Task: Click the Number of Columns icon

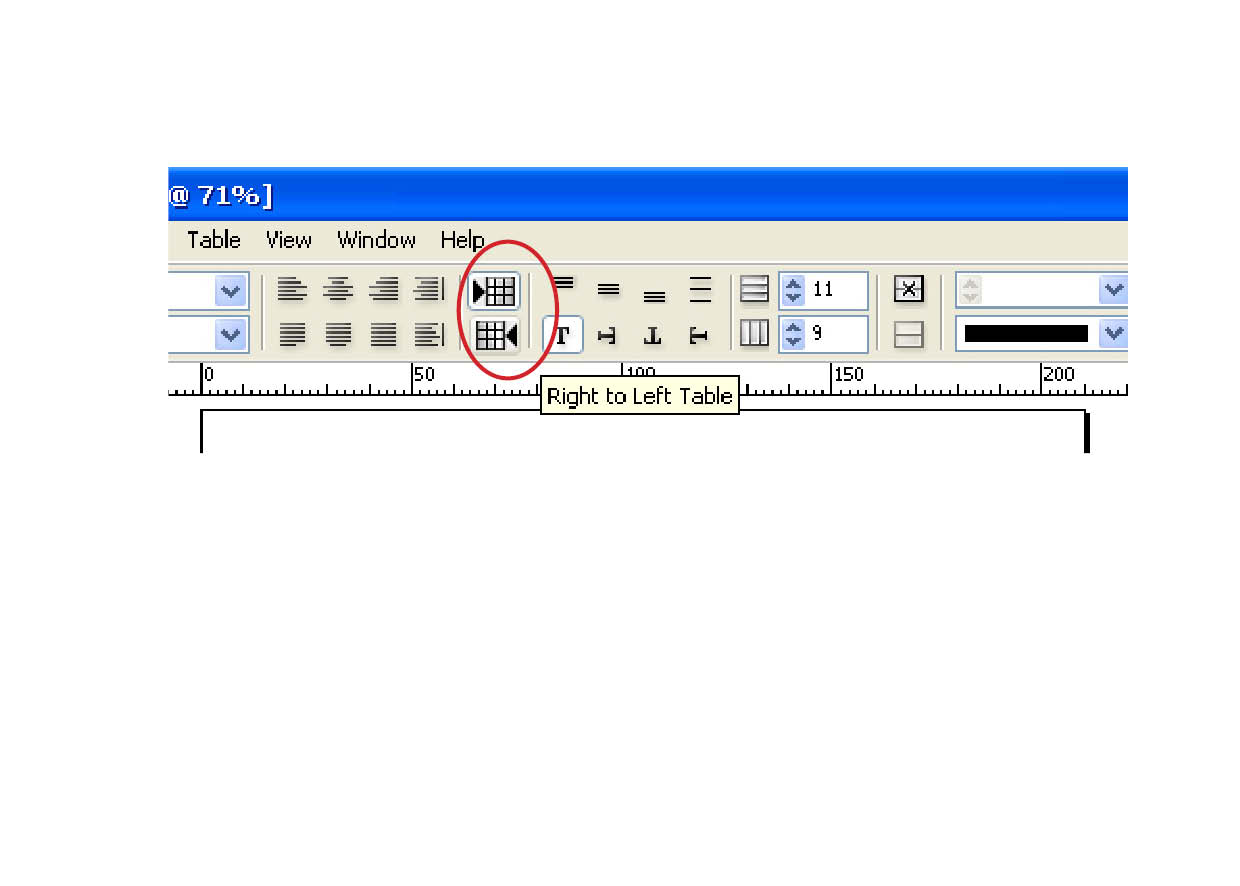Action: click(x=754, y=334)
